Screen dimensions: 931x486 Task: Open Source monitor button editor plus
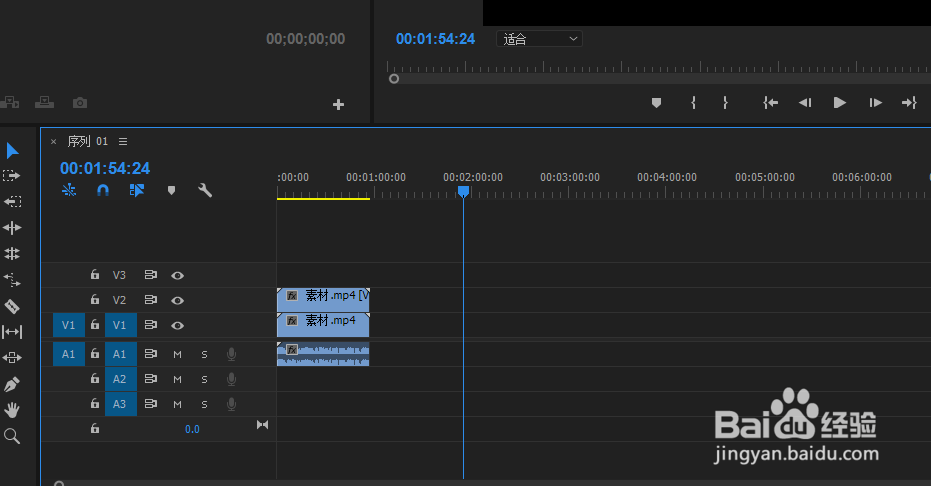338,105
